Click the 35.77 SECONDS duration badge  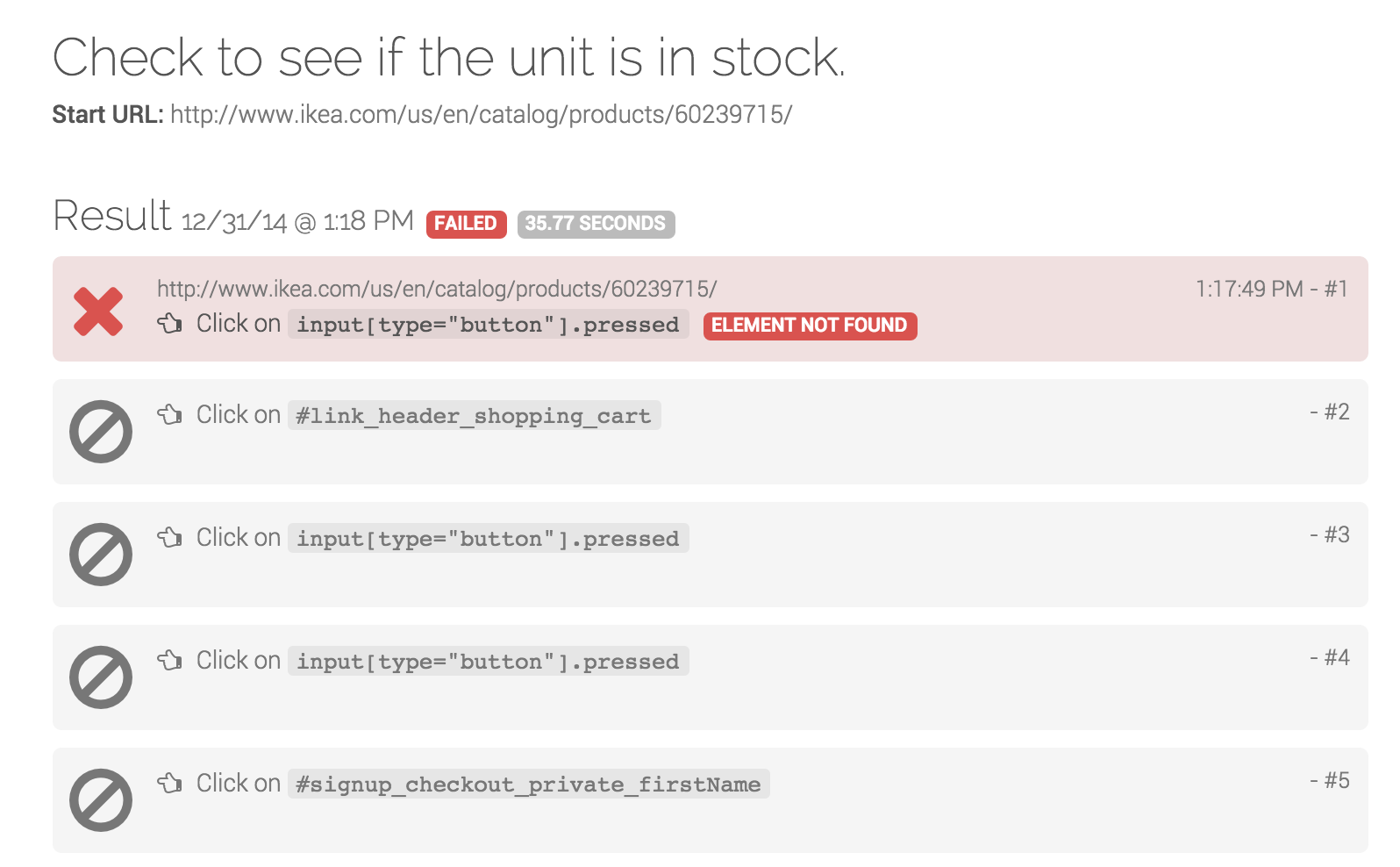pos(596,224)
